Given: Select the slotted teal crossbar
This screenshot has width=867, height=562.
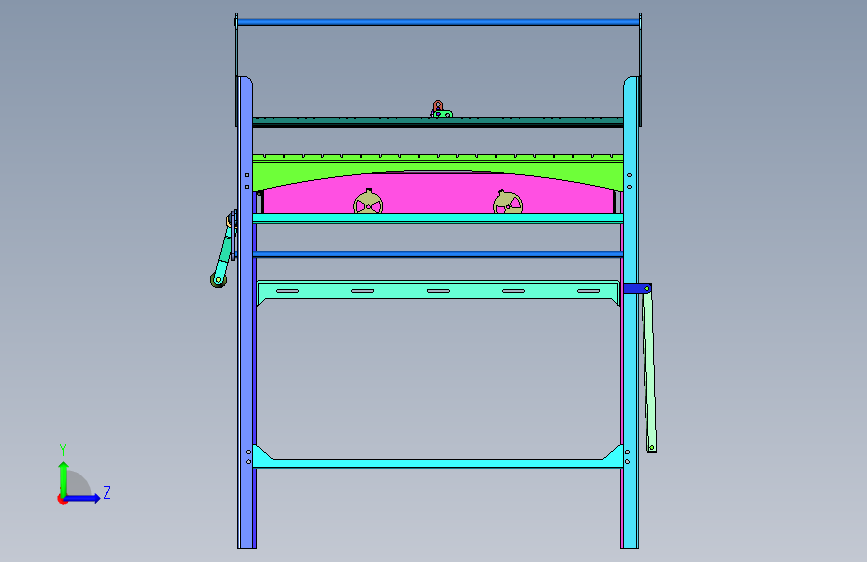Looking at the screenshot, I should [x=438, y=291].
